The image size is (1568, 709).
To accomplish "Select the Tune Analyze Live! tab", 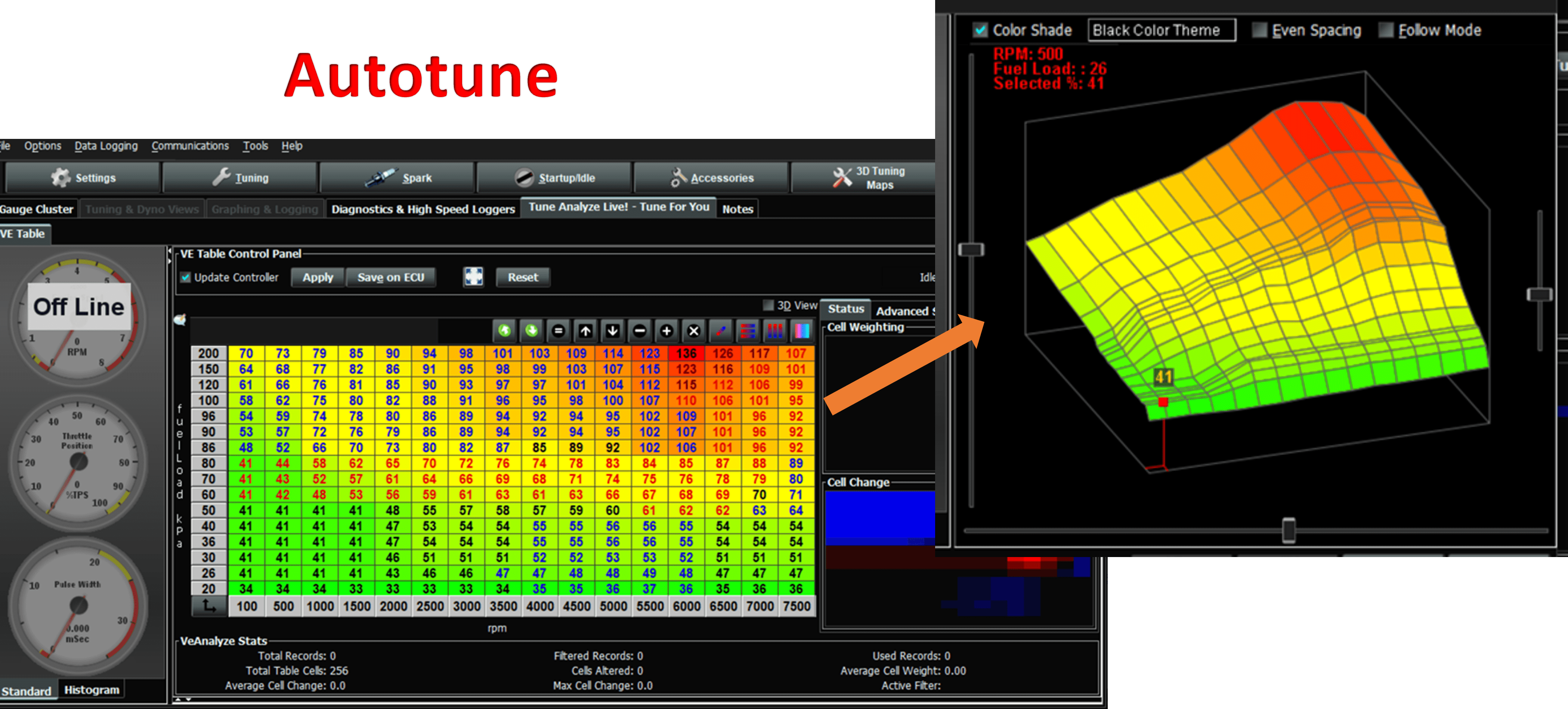I will click(x=618, y=207).
